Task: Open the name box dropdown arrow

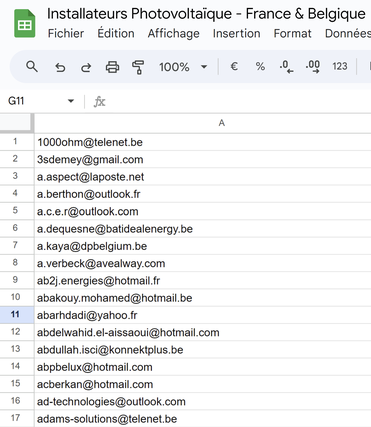Action: click(x=71, y=101)
